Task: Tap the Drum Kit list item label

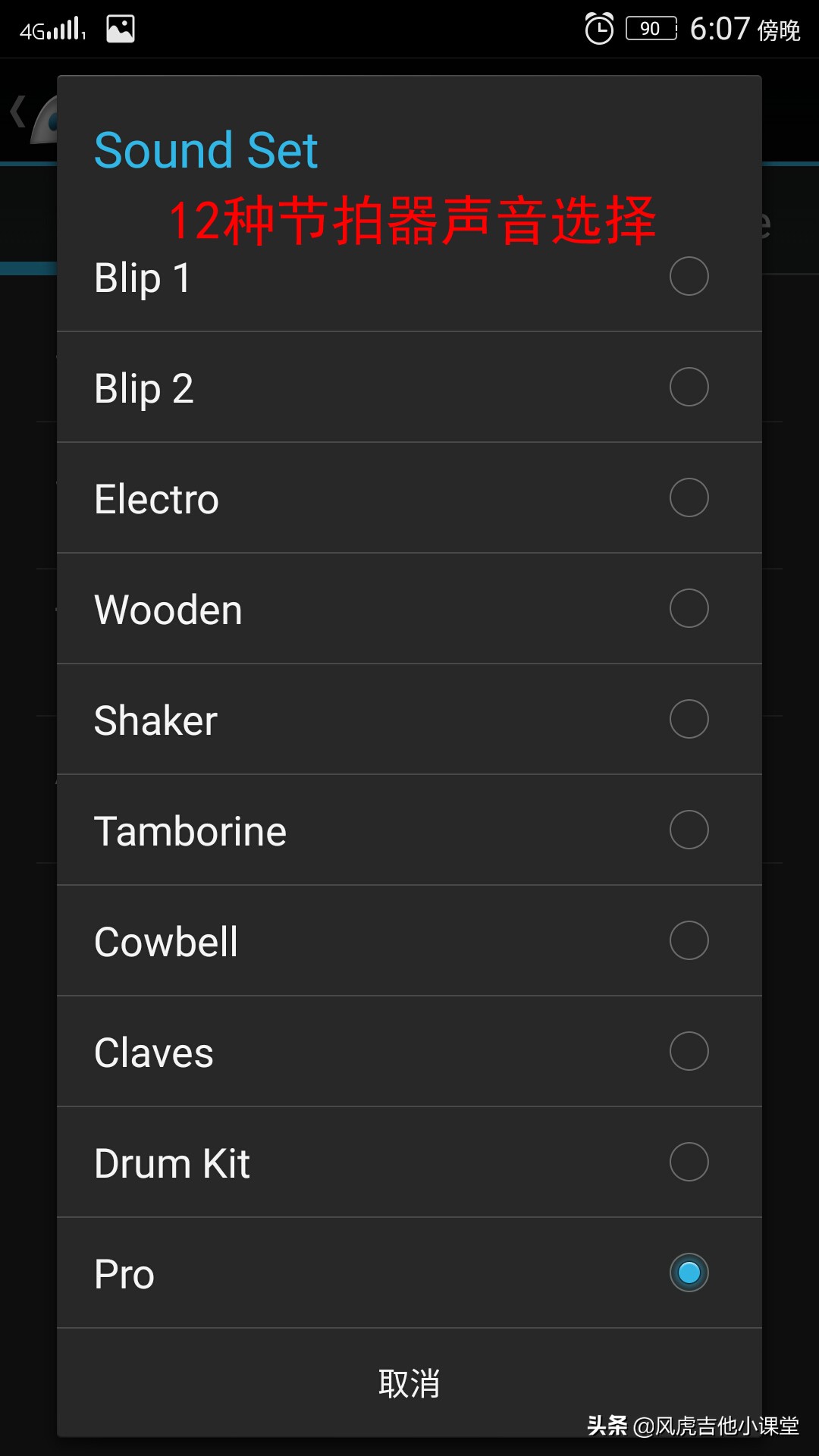Action: [172, 1163]
